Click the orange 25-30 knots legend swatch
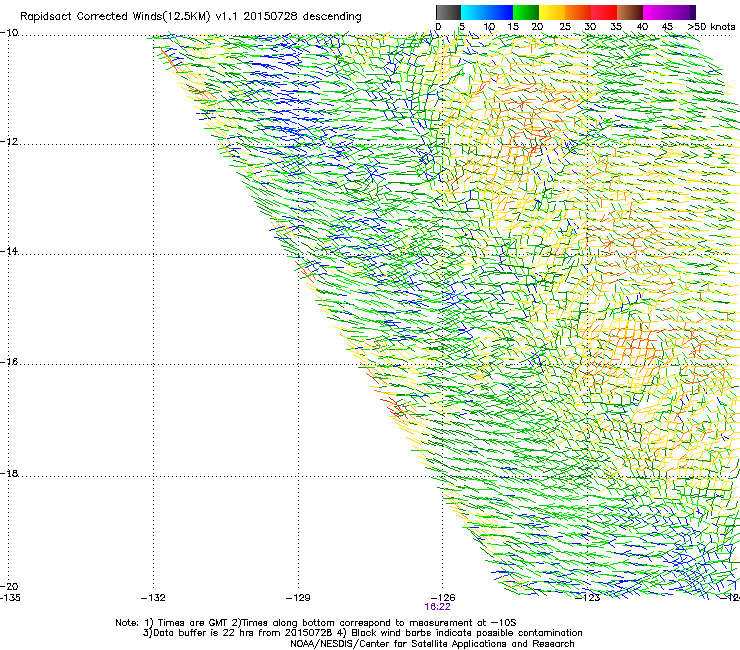 [578, 12]
